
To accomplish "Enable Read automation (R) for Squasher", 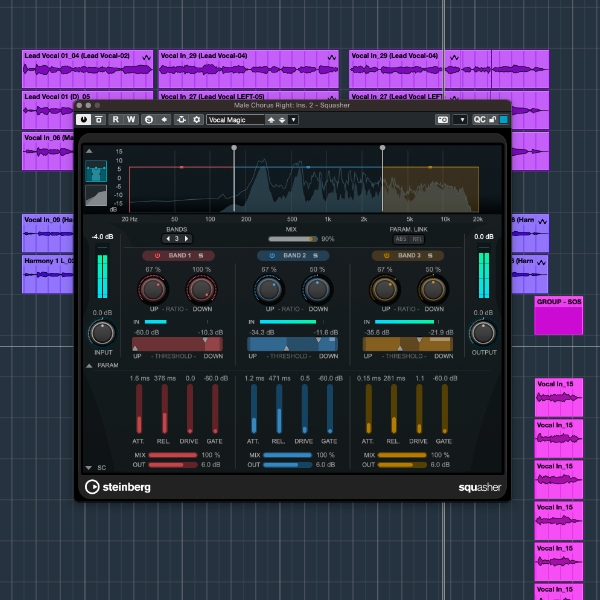I will coord(116,120).
